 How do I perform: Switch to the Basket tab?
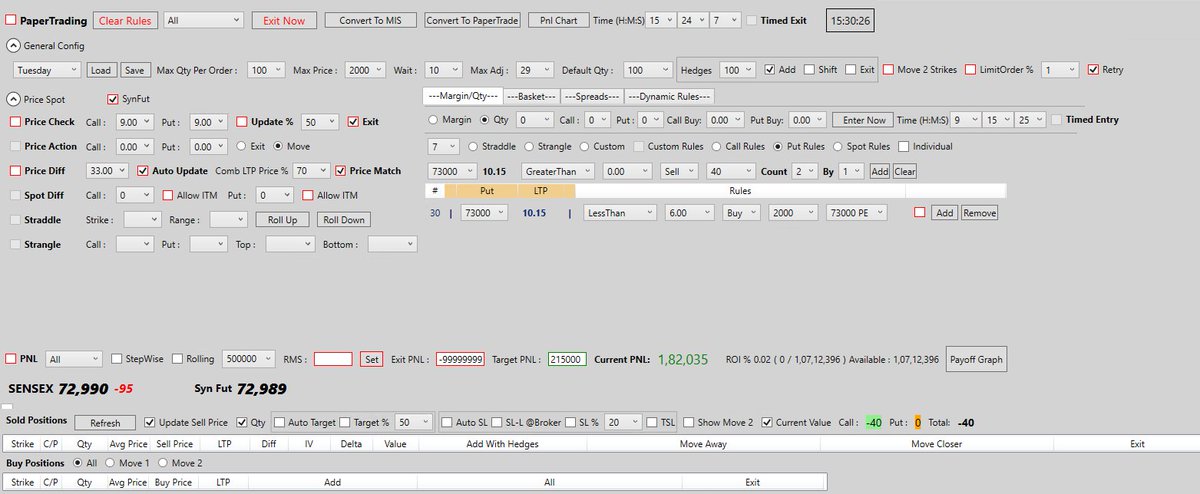(x=531, y=96)
